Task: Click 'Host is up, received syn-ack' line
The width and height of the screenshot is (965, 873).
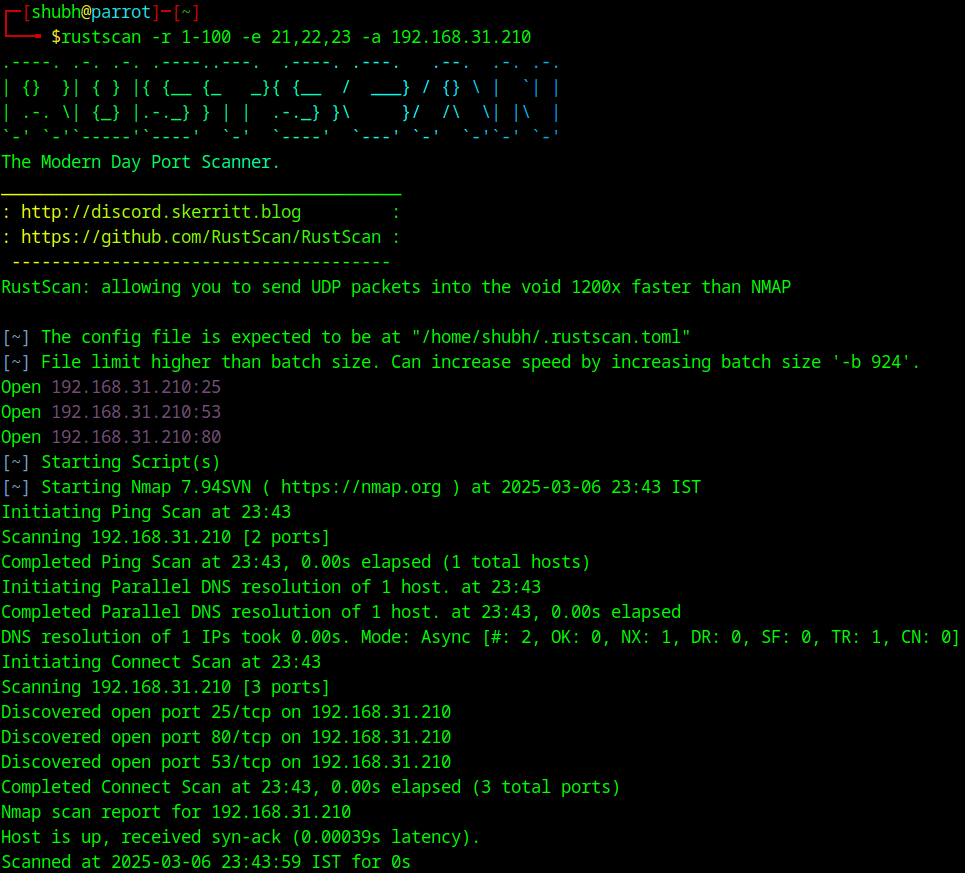Action: coord(241,837)
